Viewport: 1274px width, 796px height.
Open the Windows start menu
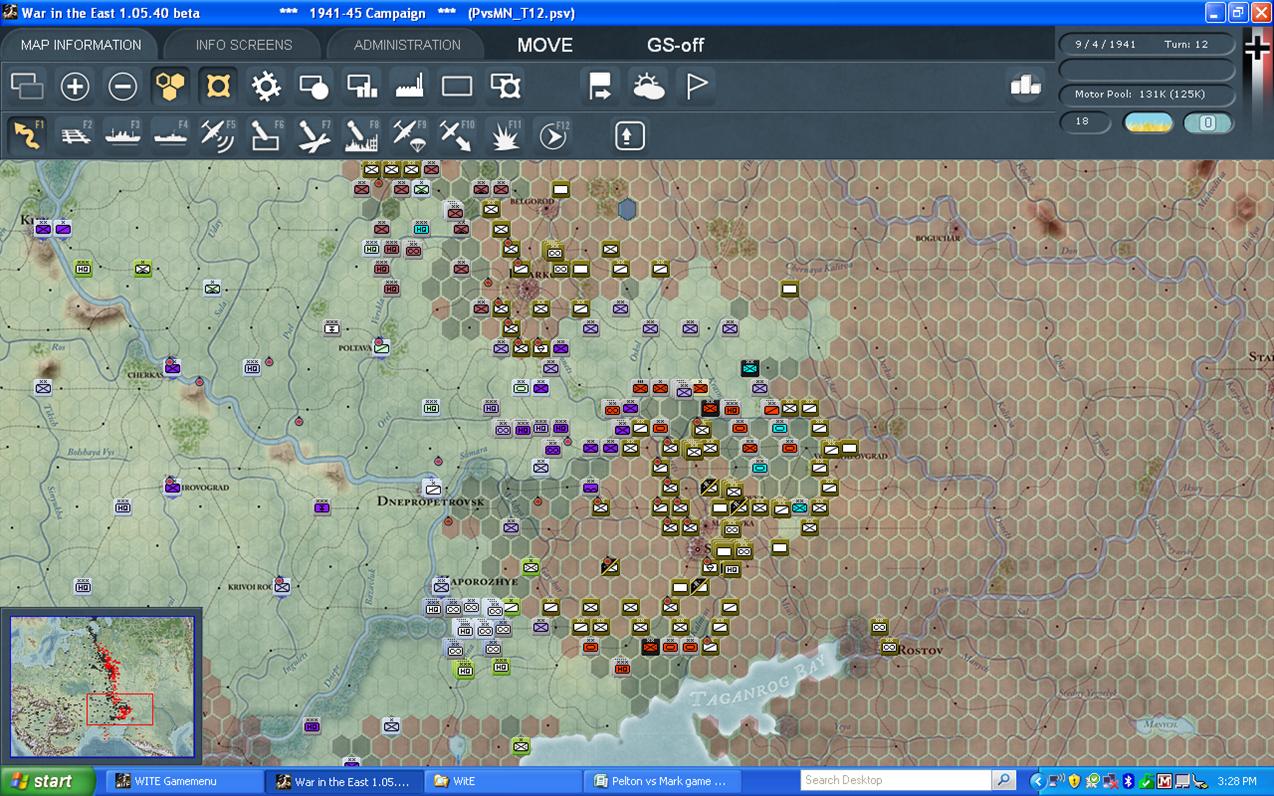(x=47, y=781)
